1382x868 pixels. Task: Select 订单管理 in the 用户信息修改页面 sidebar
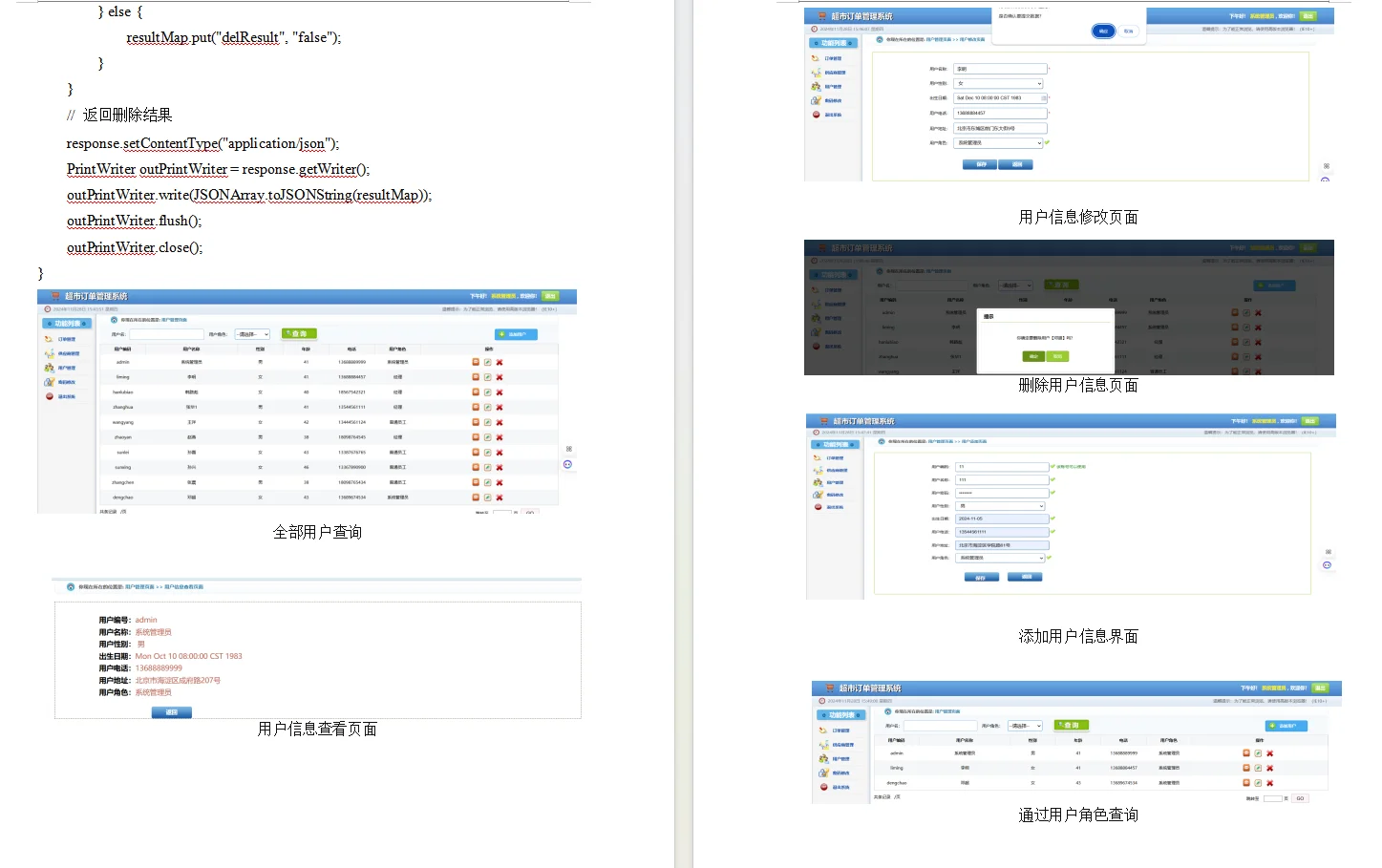coord(834,58)
